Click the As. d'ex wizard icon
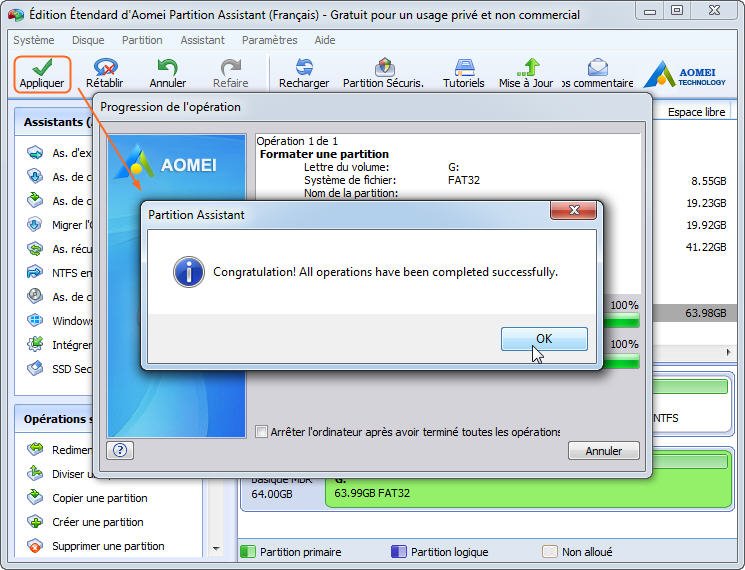The image size is (745, 570). [x=35, y=152]
